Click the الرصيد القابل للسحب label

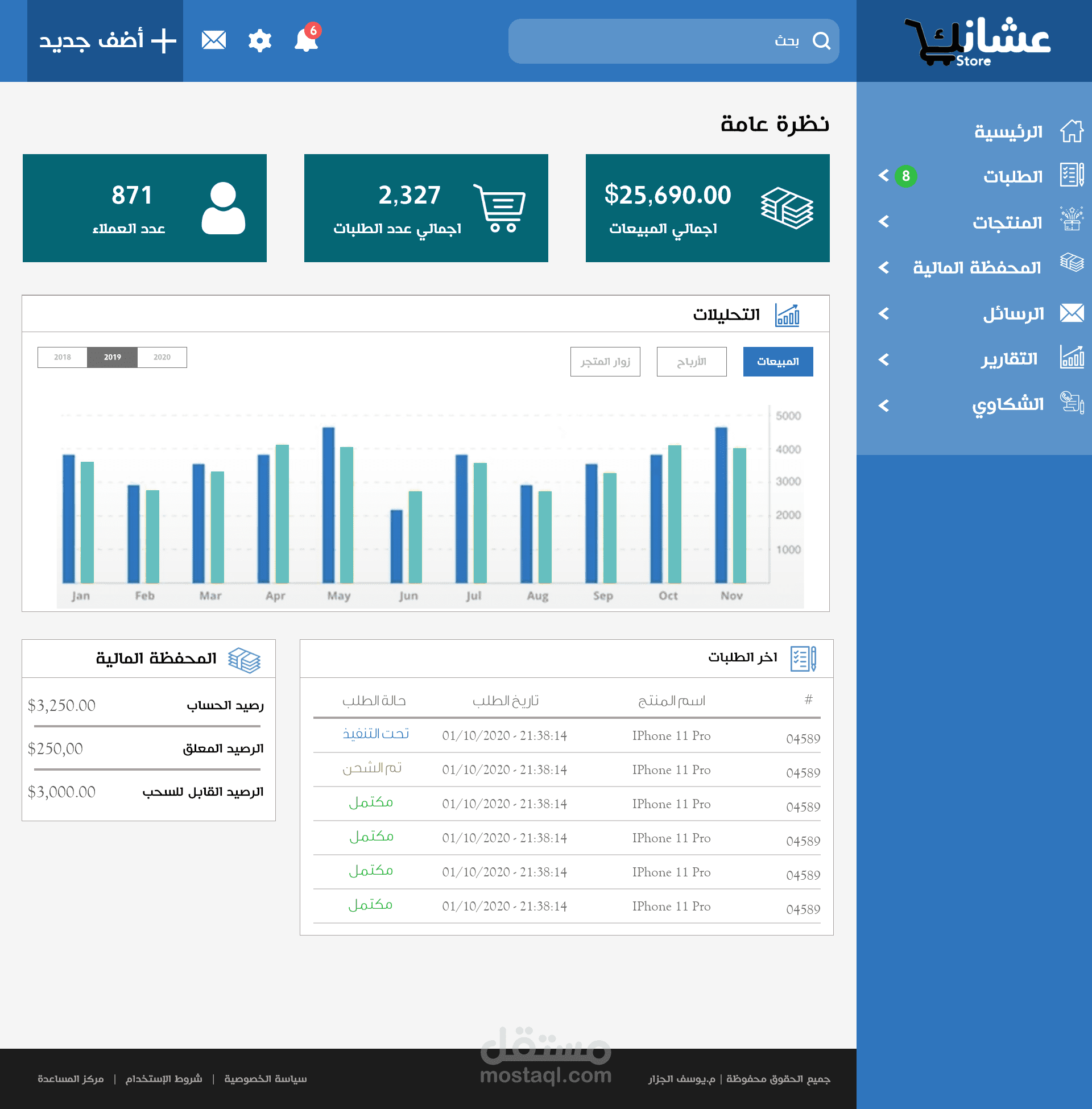coord(203,792)
